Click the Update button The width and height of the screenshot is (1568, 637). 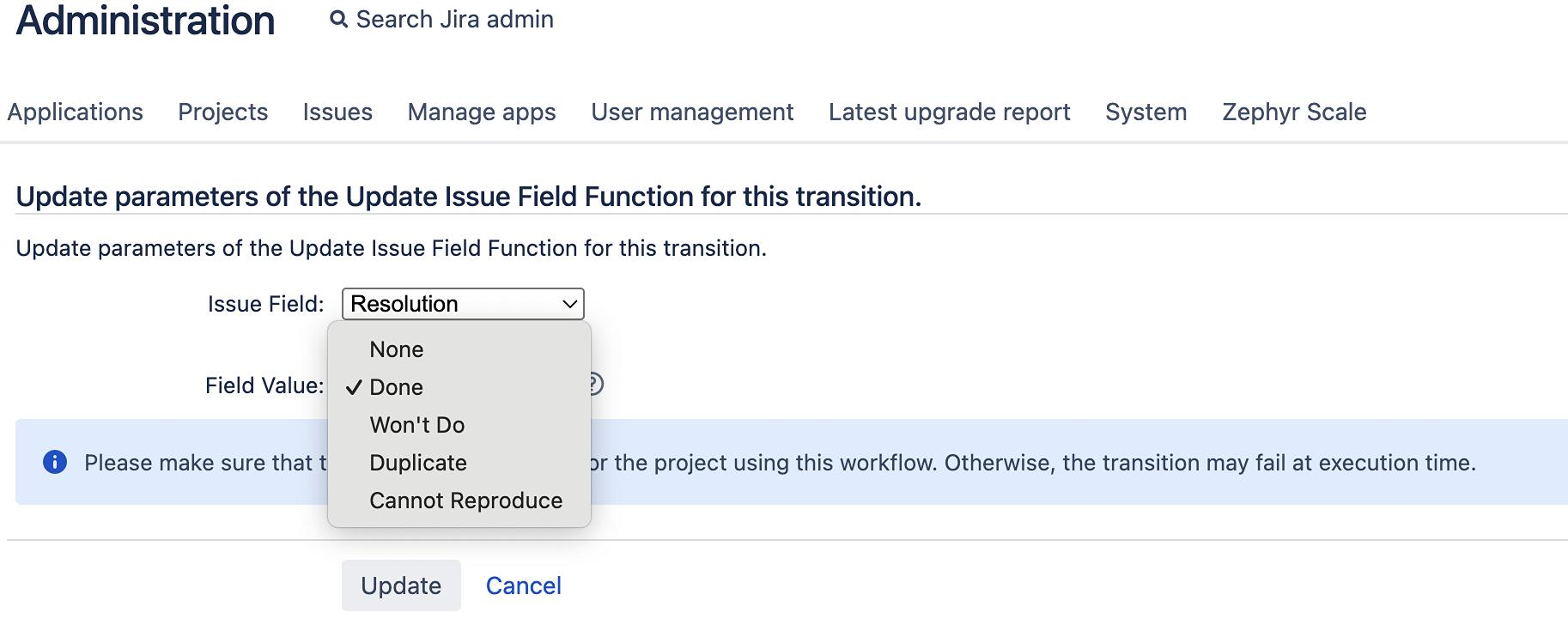coord(401,585)
